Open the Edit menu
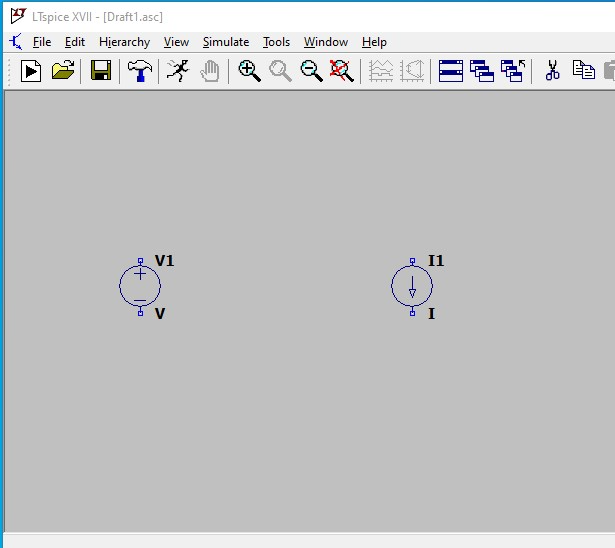Image resolution: width=615 pixels, height=548 pixels. point(75,42)
